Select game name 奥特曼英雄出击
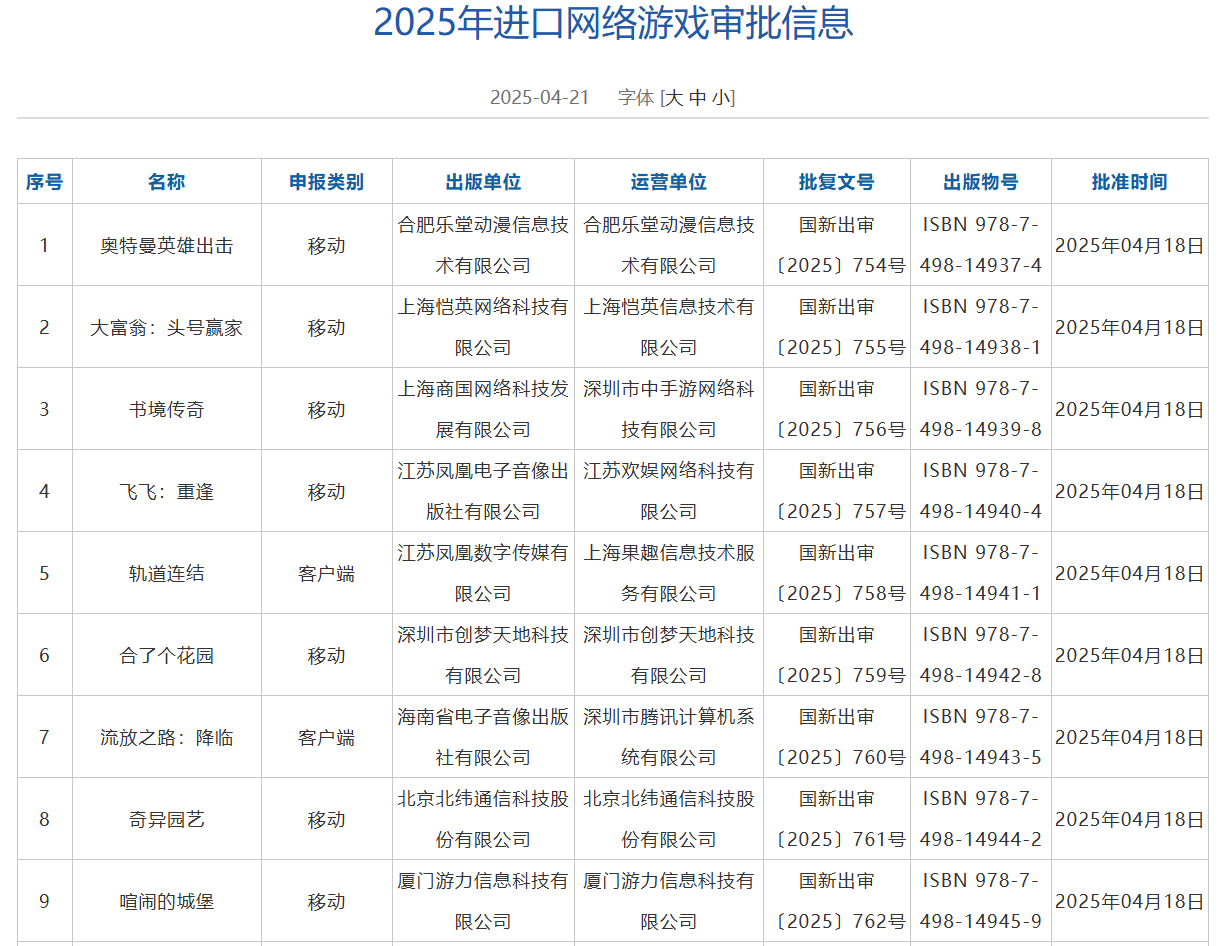 (x=166, y=245)
